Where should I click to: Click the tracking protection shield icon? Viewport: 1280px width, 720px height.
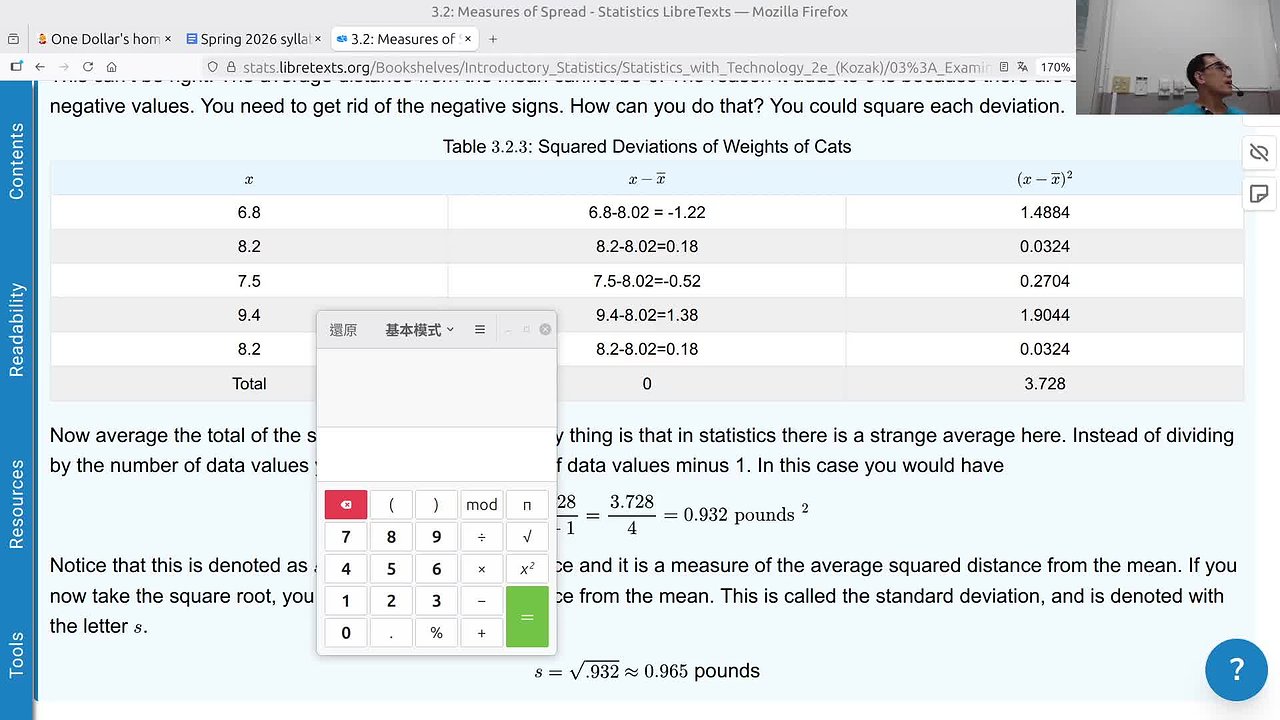coord(213,67)
